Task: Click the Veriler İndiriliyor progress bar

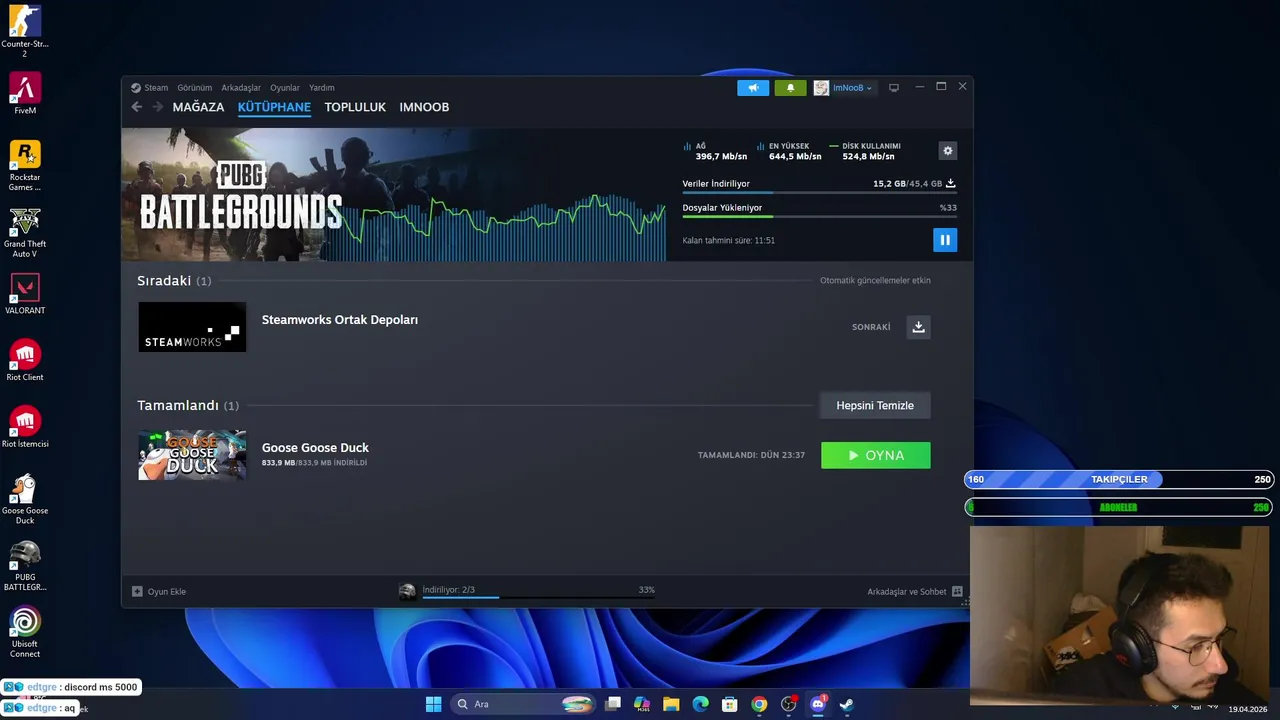Action: pyautogui.click(x=819, y=193)
